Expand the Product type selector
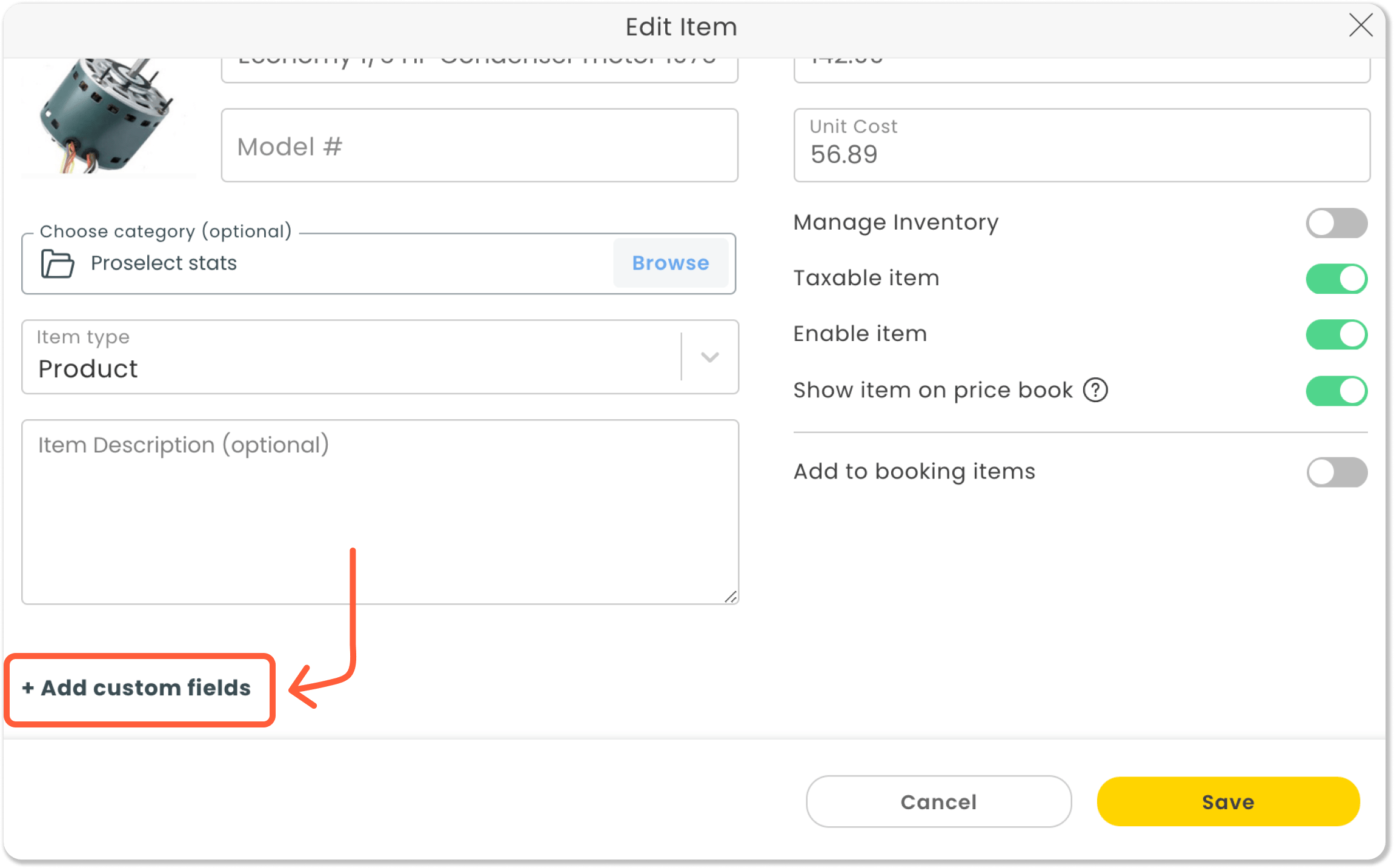Viewport: 1394px width, 868px height. click(x=709, y=357)
